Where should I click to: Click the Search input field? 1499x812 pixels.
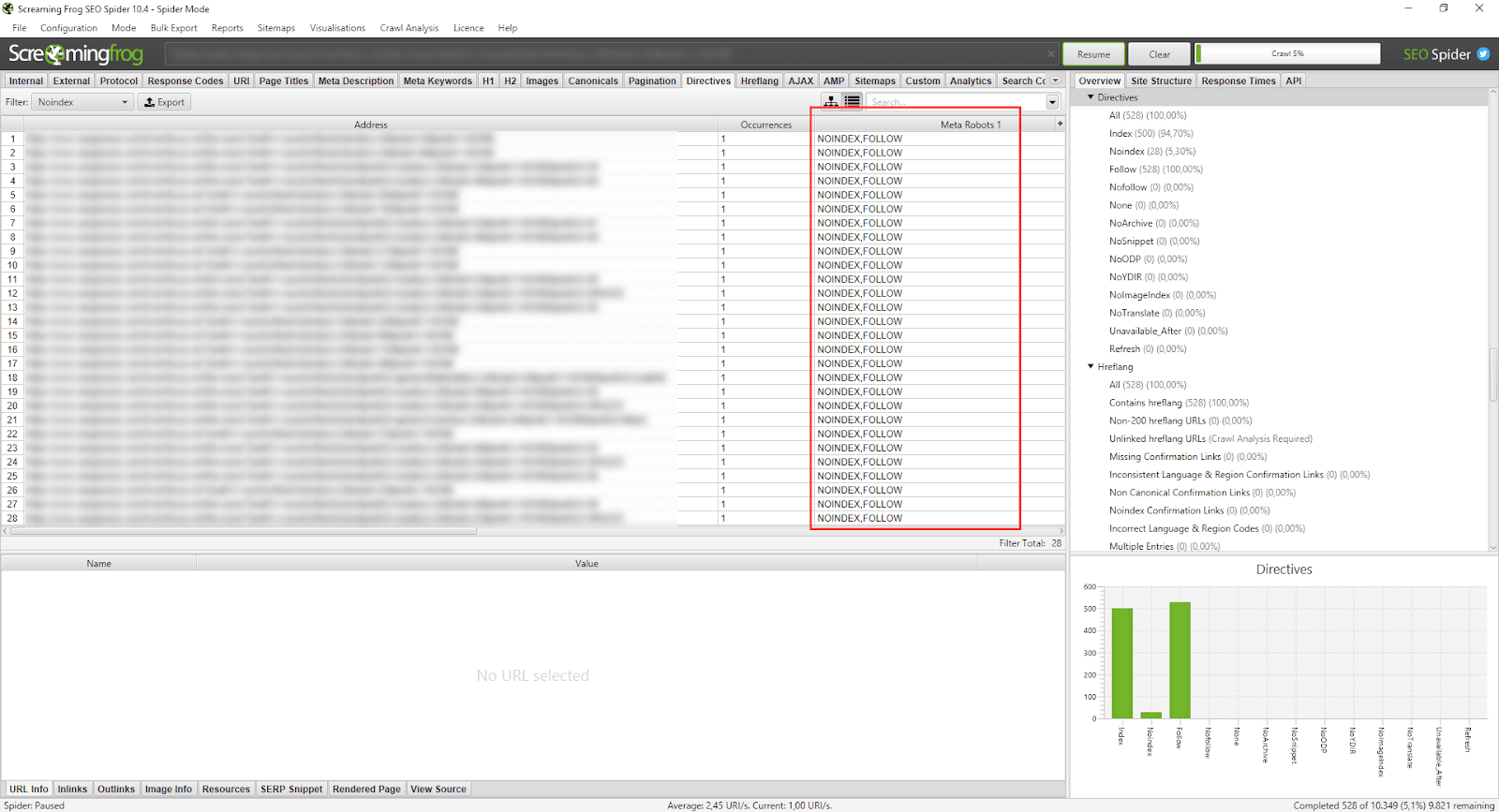point(954,102)
